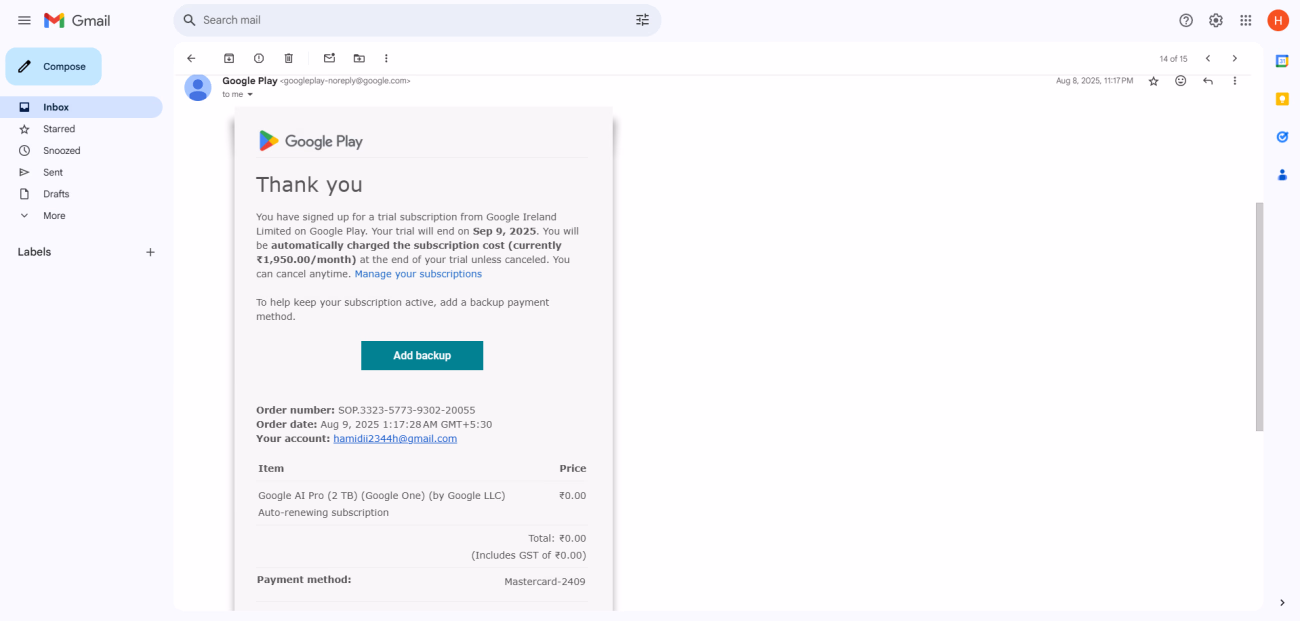The height and width of the screenshot is (621, 1300).
Task: Mark the email as unread
Action: tap(329, 59)
